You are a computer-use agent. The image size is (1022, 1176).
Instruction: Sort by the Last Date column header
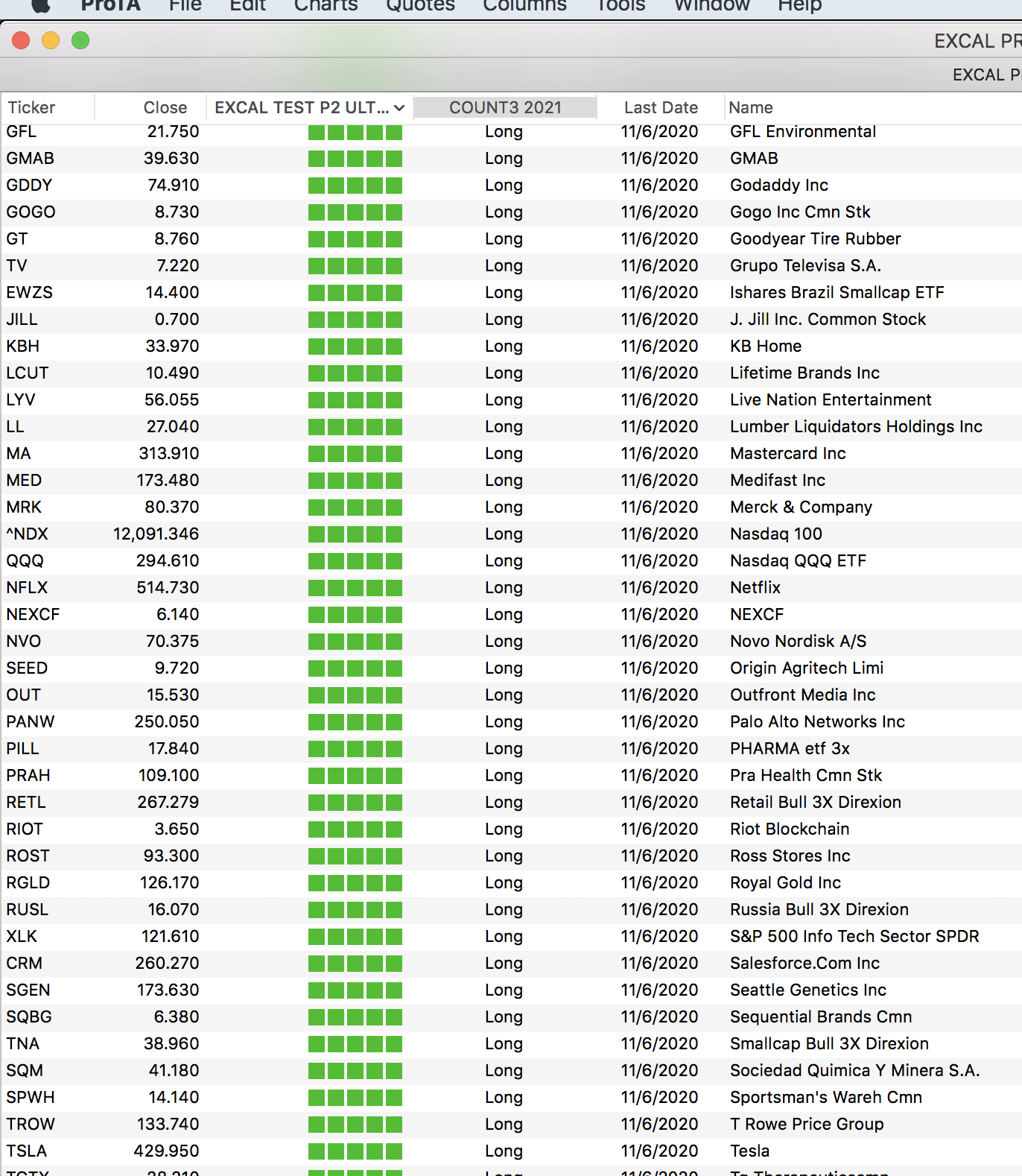(x=661, y=108)
